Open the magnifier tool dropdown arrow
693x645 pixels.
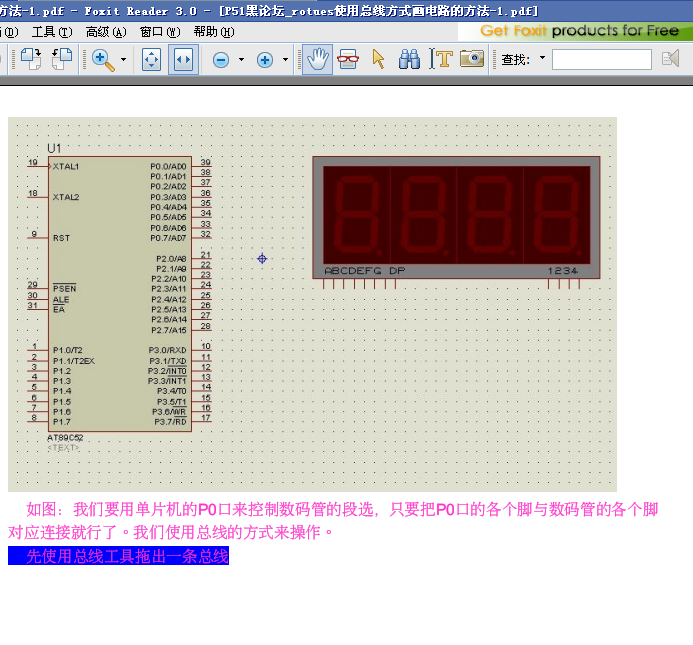coord(123,59)
